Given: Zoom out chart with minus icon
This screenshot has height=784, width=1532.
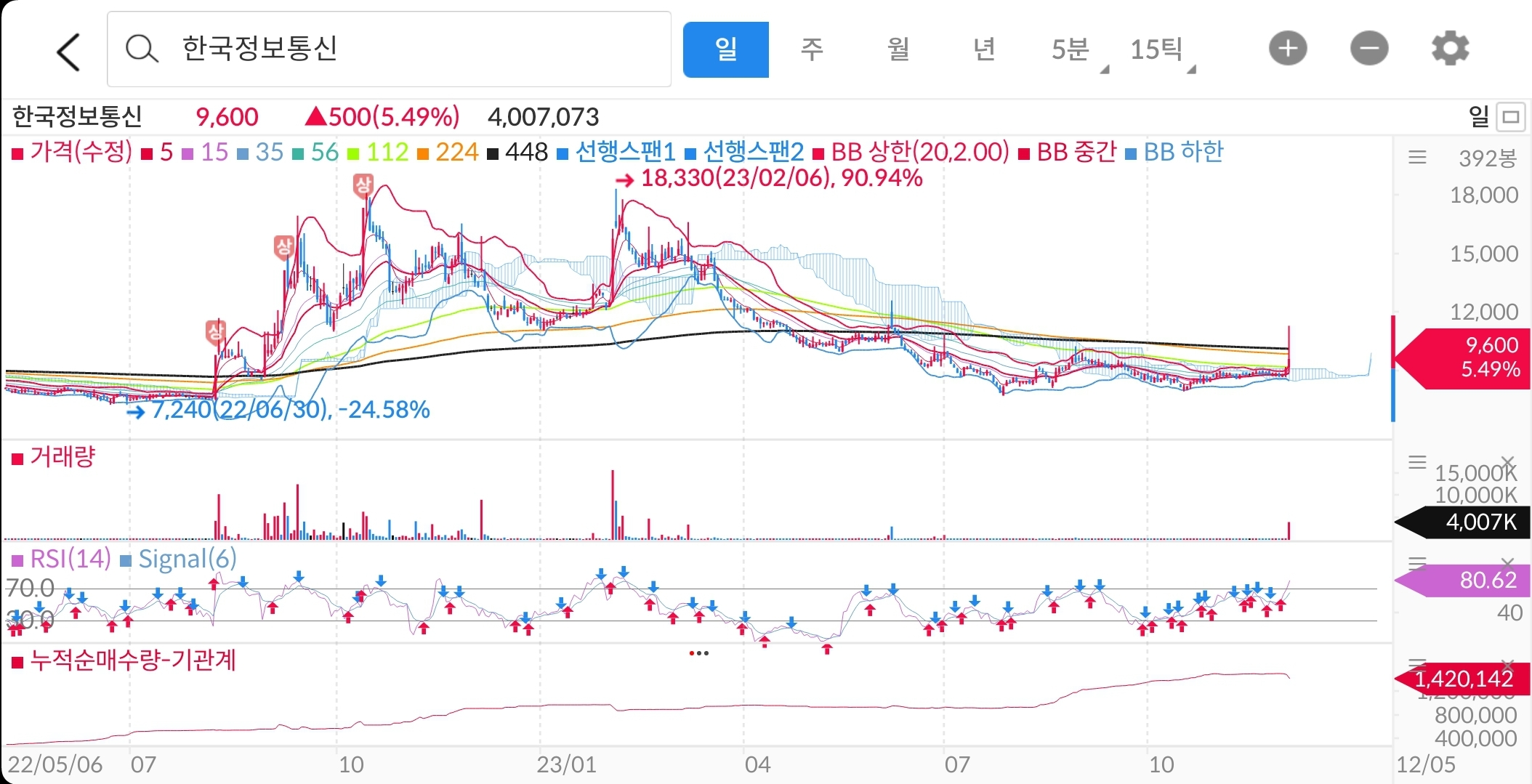Looking at the screenshot, I should click(x=1369, y=49).
